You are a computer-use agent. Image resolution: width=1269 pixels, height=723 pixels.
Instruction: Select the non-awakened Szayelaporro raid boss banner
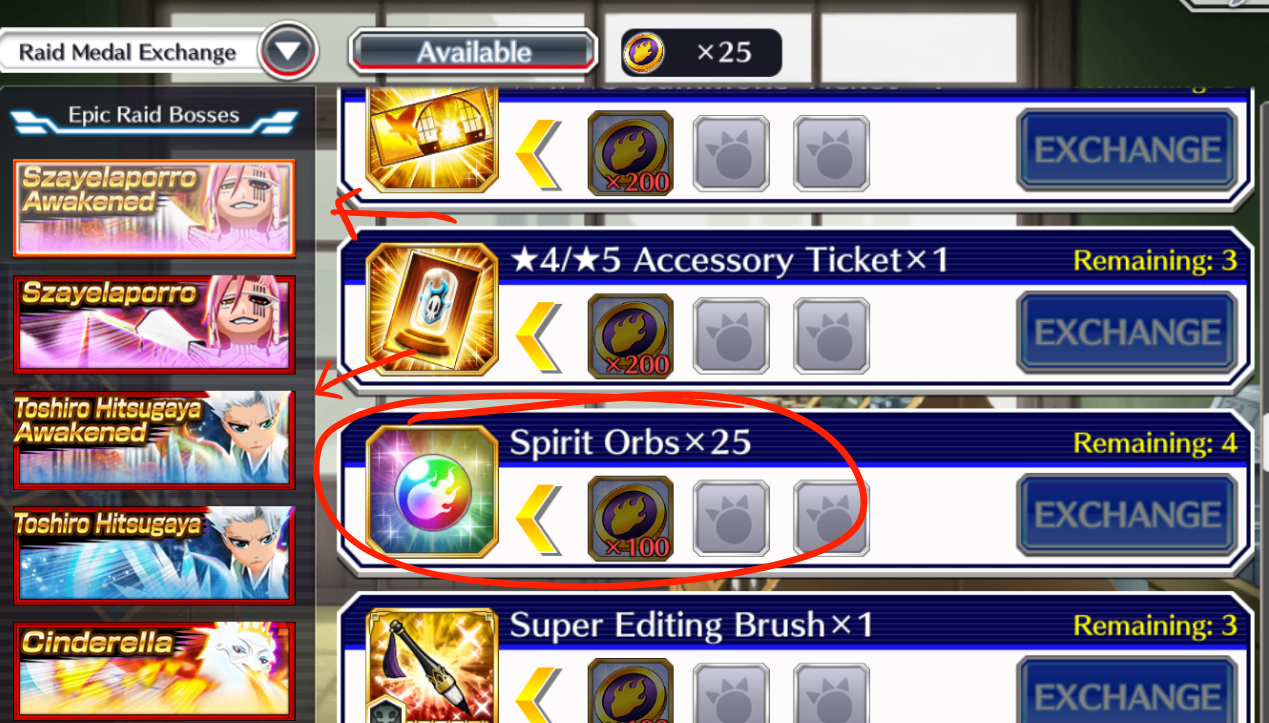tap(154, 322)
